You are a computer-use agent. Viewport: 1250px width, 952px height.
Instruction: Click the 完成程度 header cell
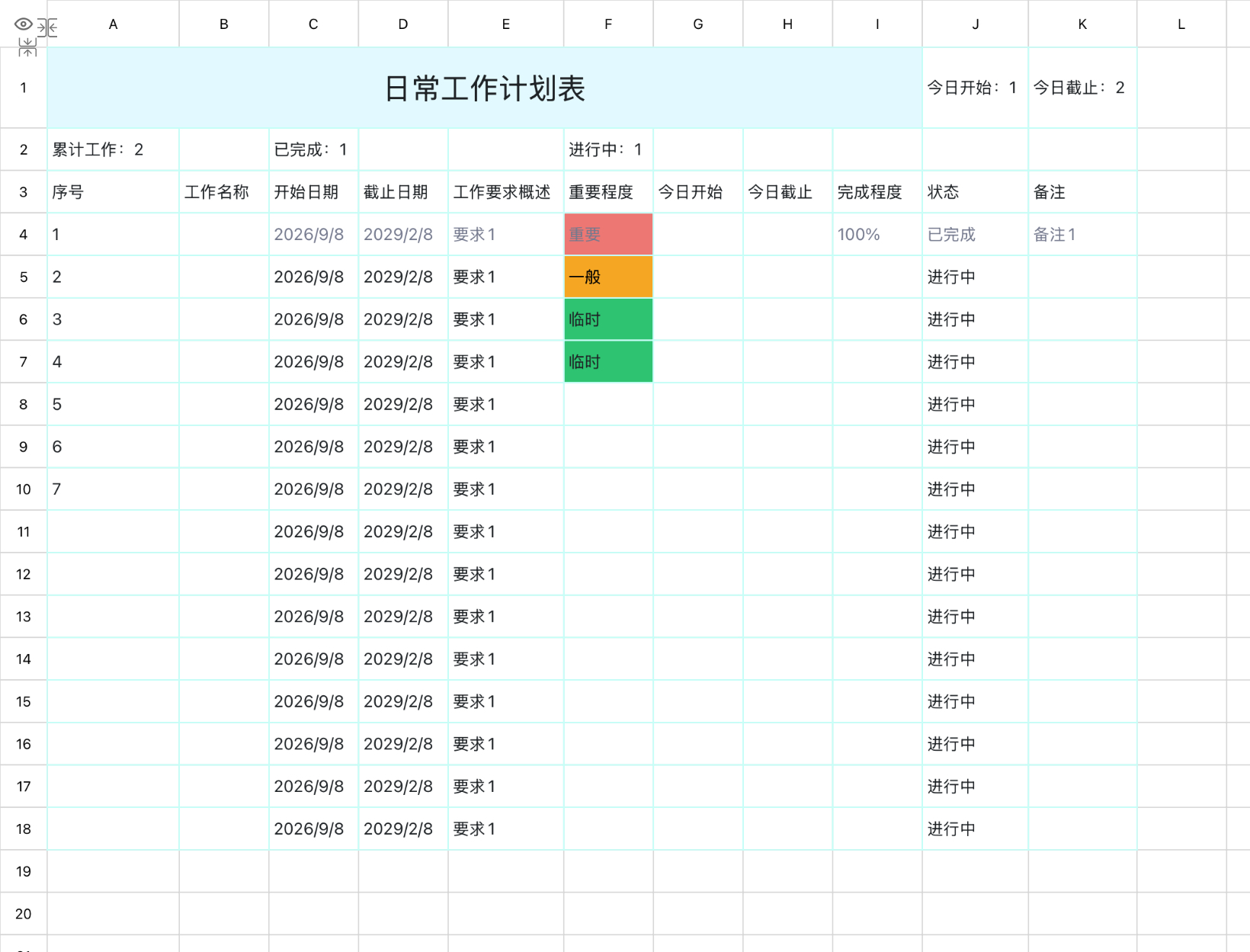877,192
